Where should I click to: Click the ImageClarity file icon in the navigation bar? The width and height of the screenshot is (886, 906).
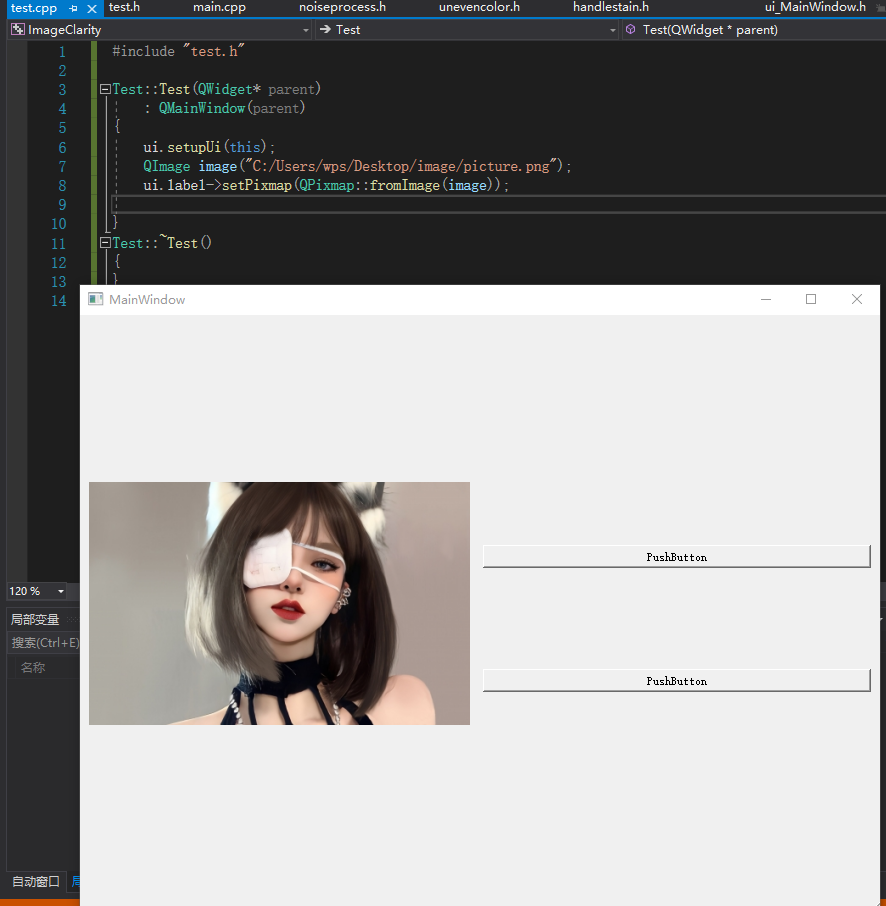[x=16, y=29]
